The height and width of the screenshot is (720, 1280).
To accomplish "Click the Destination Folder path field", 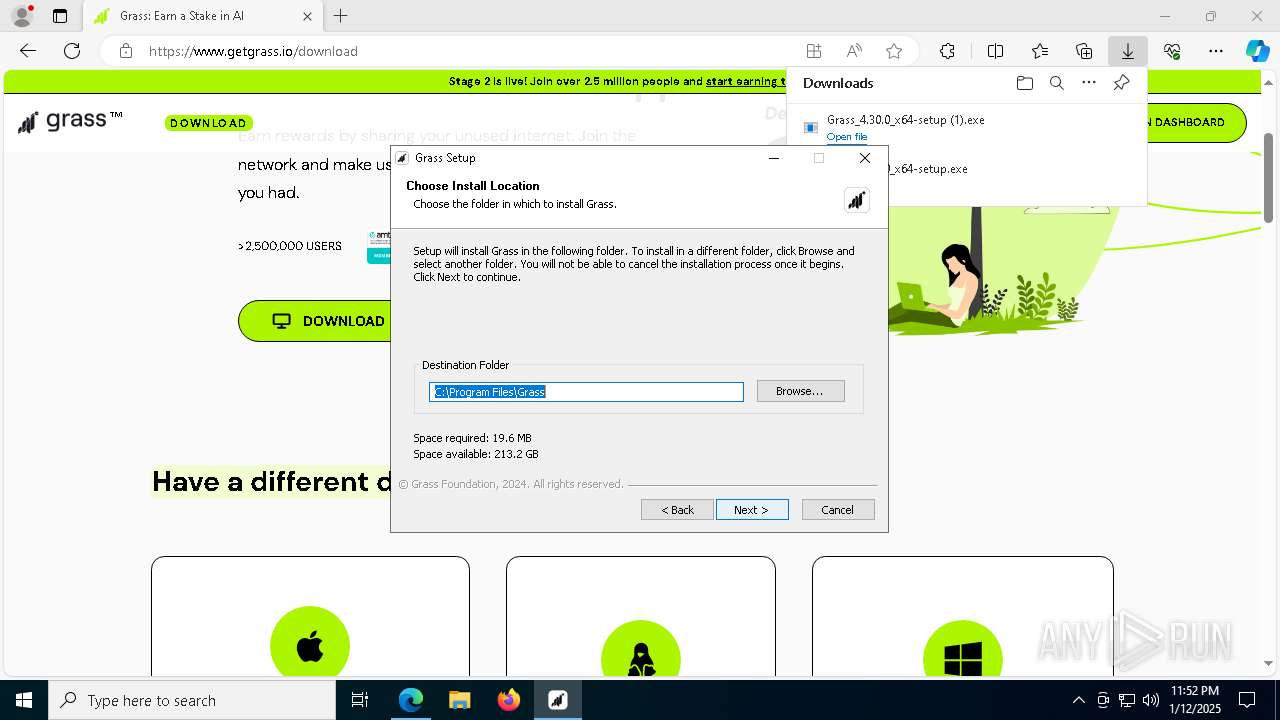I will pyautogui.click(x=586, y=392).
